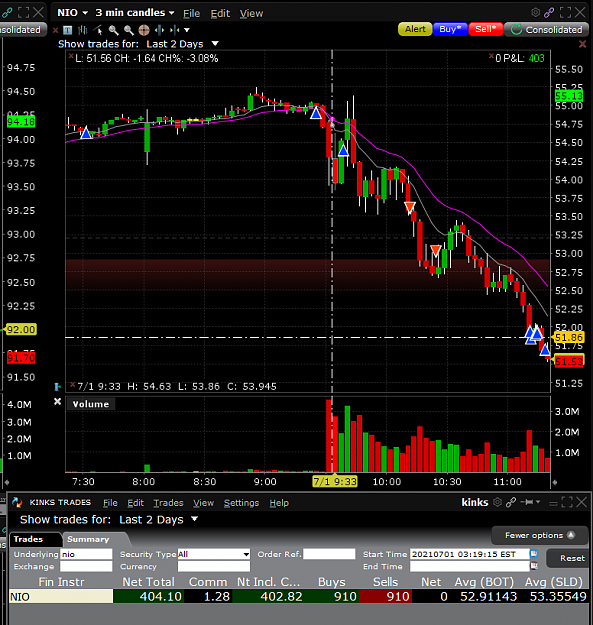The height and width of the screenshot is (625, 593).
Task: Collapse filters with Fewer options
Action: 540,535
